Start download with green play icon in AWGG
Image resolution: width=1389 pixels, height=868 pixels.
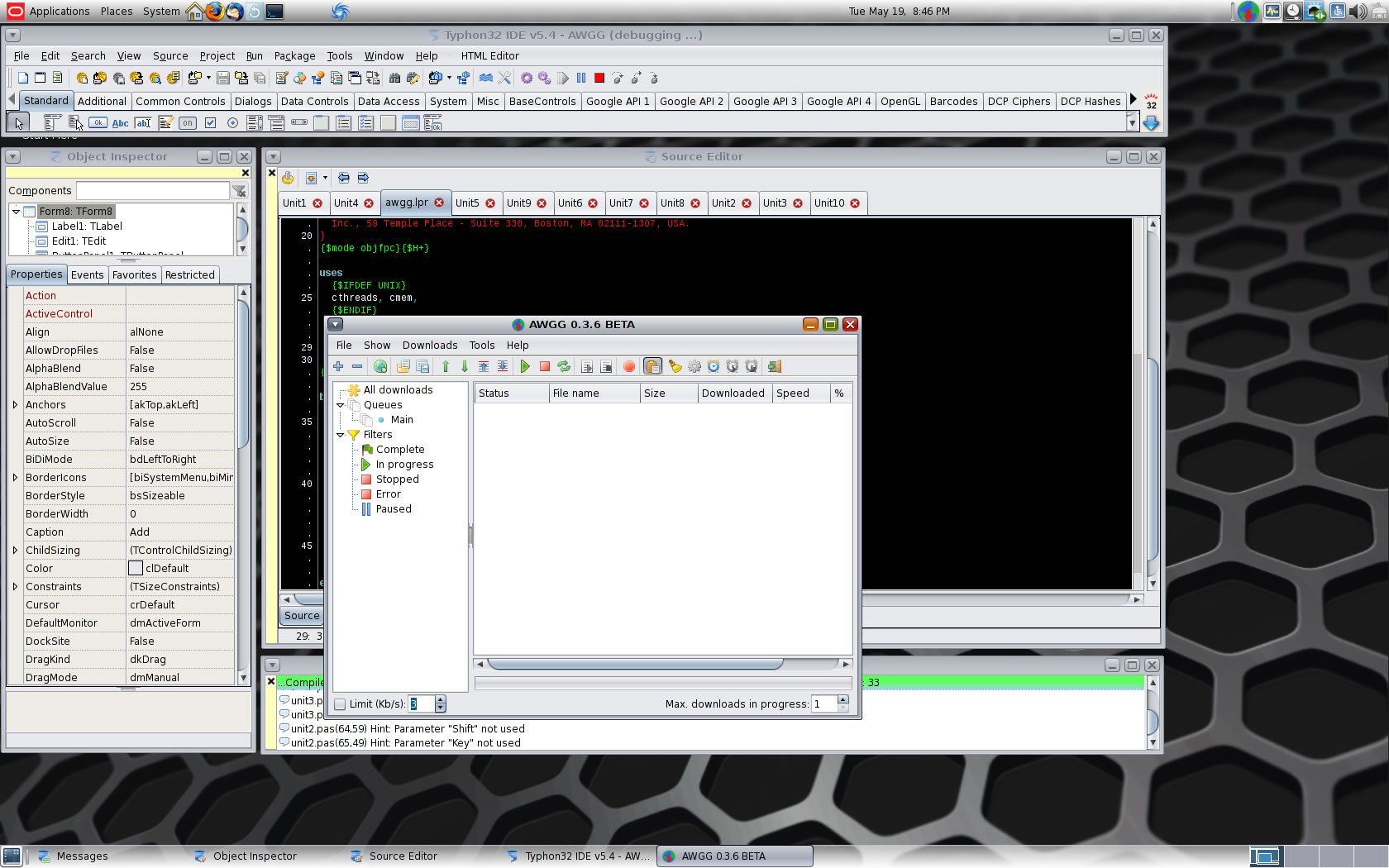525,366
